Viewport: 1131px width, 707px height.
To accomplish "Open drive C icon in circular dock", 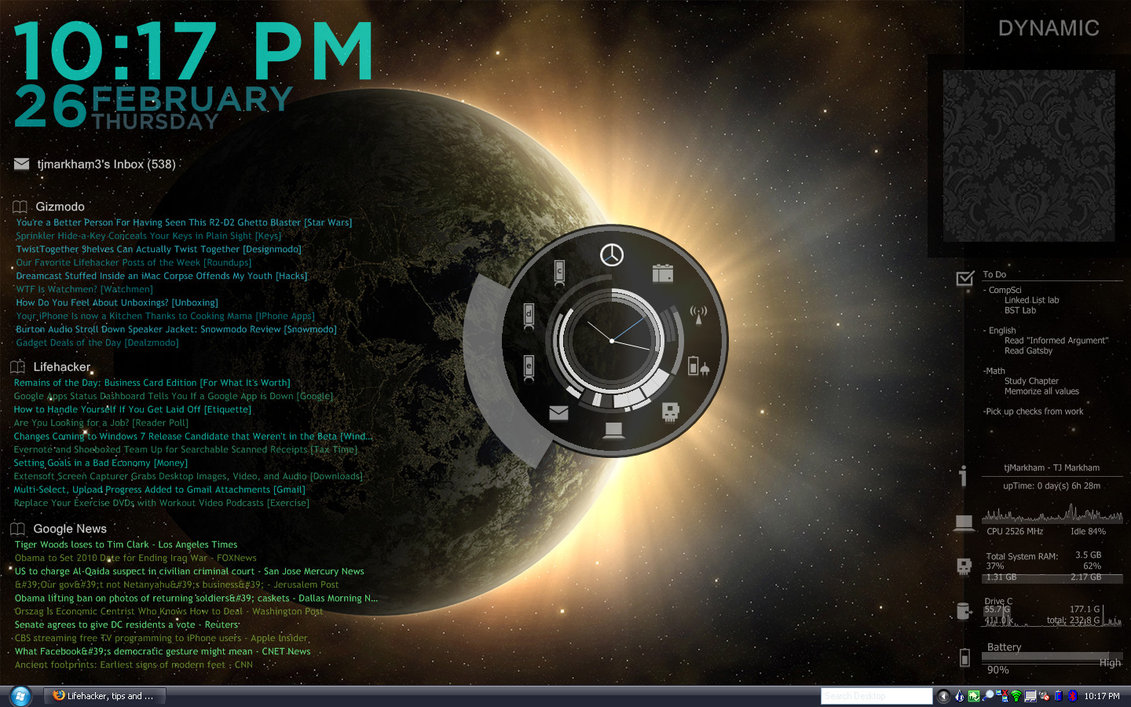I will point(559,271).
